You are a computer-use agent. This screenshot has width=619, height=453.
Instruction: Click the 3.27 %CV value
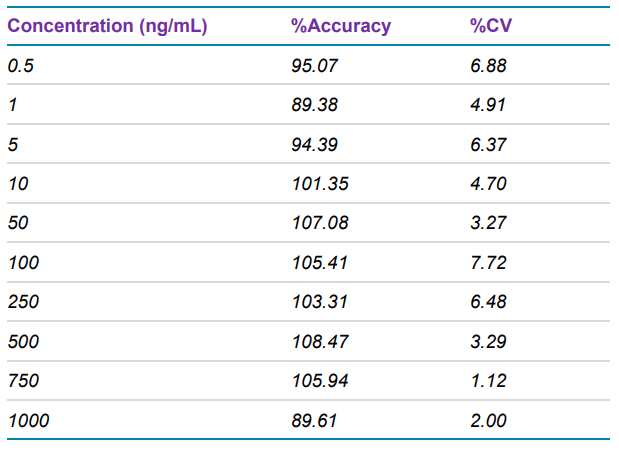488,223
